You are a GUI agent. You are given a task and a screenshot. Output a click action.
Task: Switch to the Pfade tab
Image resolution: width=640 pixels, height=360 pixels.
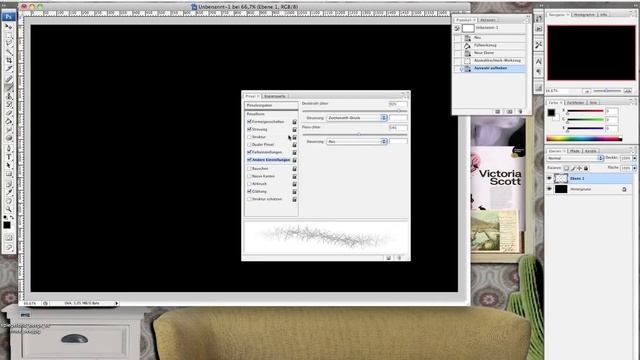coord(575,151)
